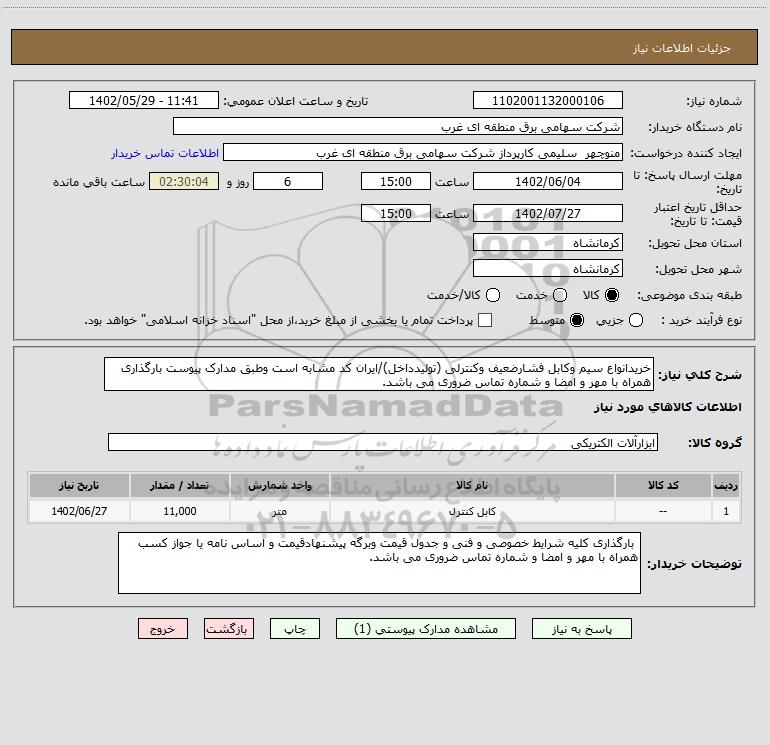Image resolution: width=770 pixels, height=745 pixels.
Task: Click the need number field 1102001132000106
Action: coord(548,100)
